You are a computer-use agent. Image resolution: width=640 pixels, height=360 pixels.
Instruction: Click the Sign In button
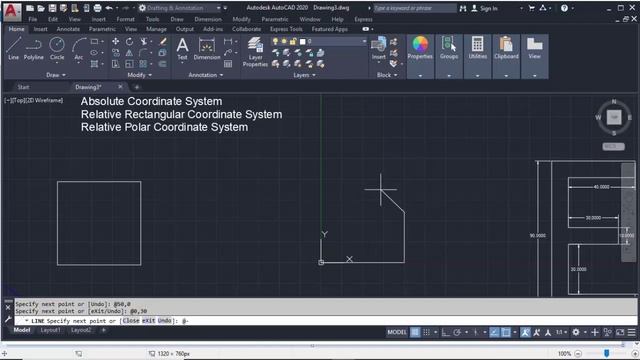click(484, 8)
